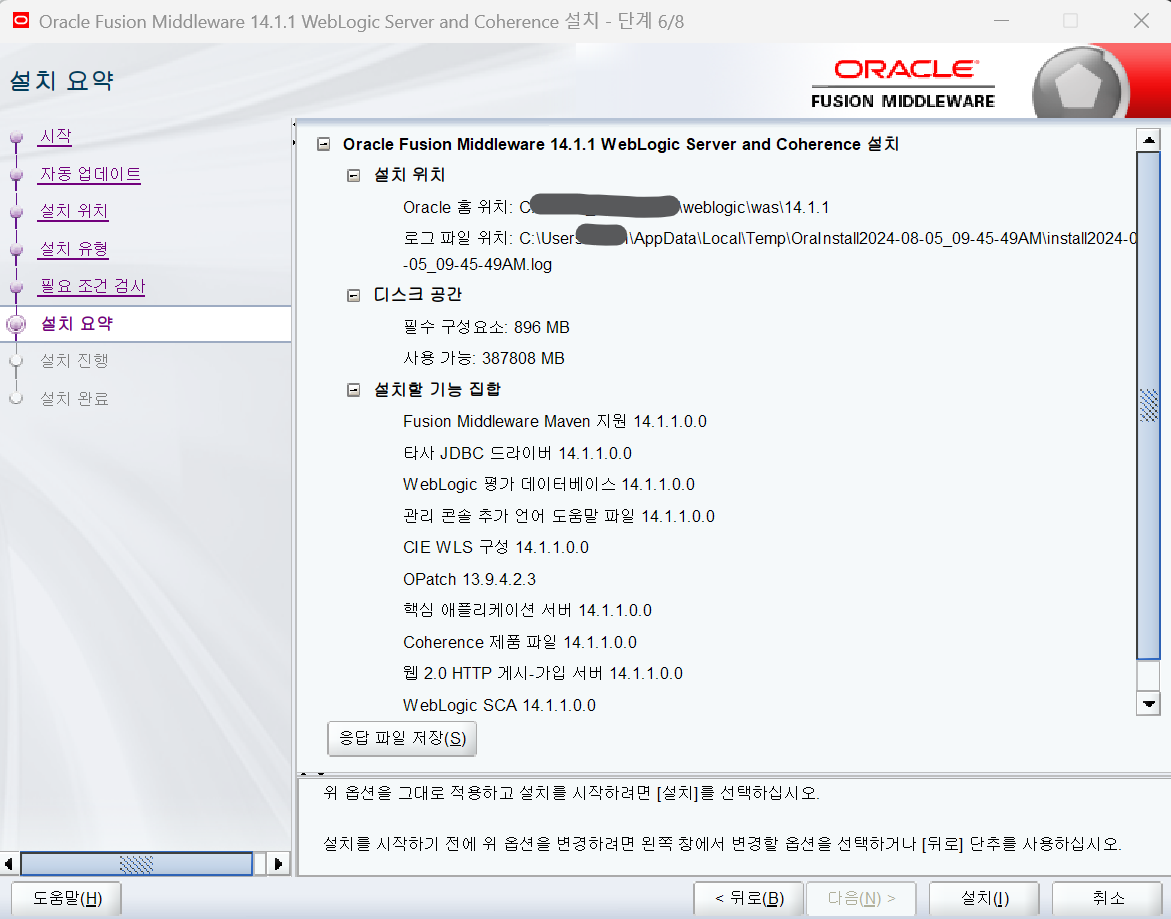Select 관리 콘솔 추가 언어 도움말 파일 row
Viewport: 1171px width, 919px height.
click(559, 517)
